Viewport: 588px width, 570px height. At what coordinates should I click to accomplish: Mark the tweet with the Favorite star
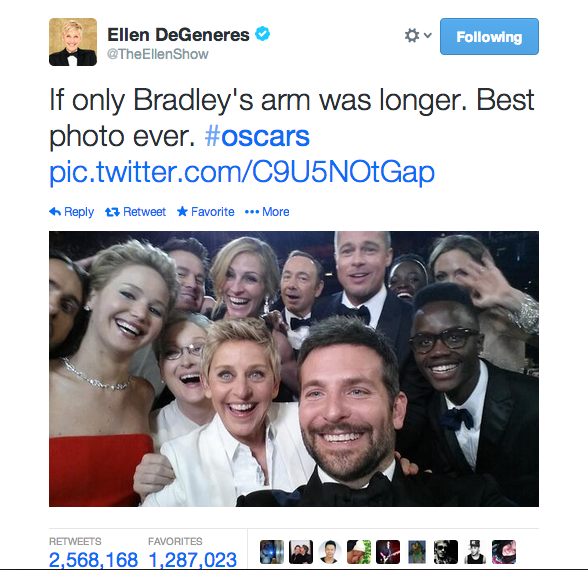pyautogui.click(x=182, y=212)
